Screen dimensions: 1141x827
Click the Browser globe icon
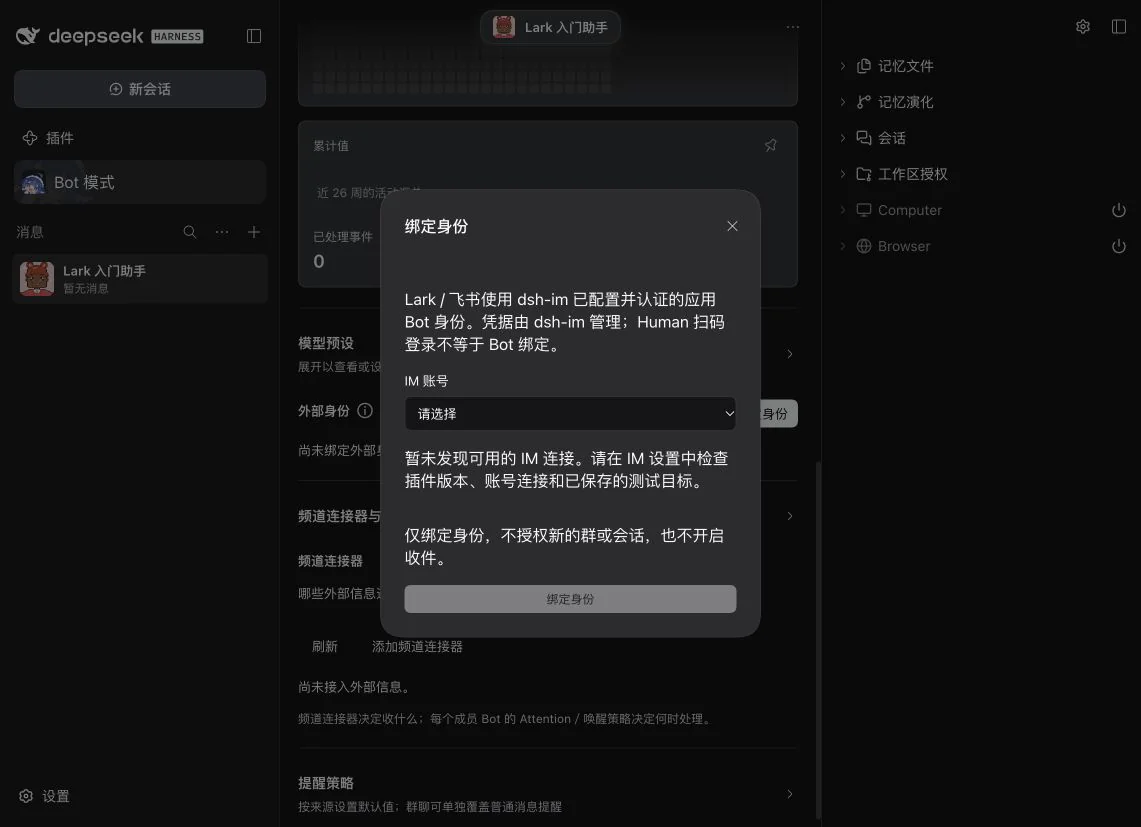click(864, 246)
